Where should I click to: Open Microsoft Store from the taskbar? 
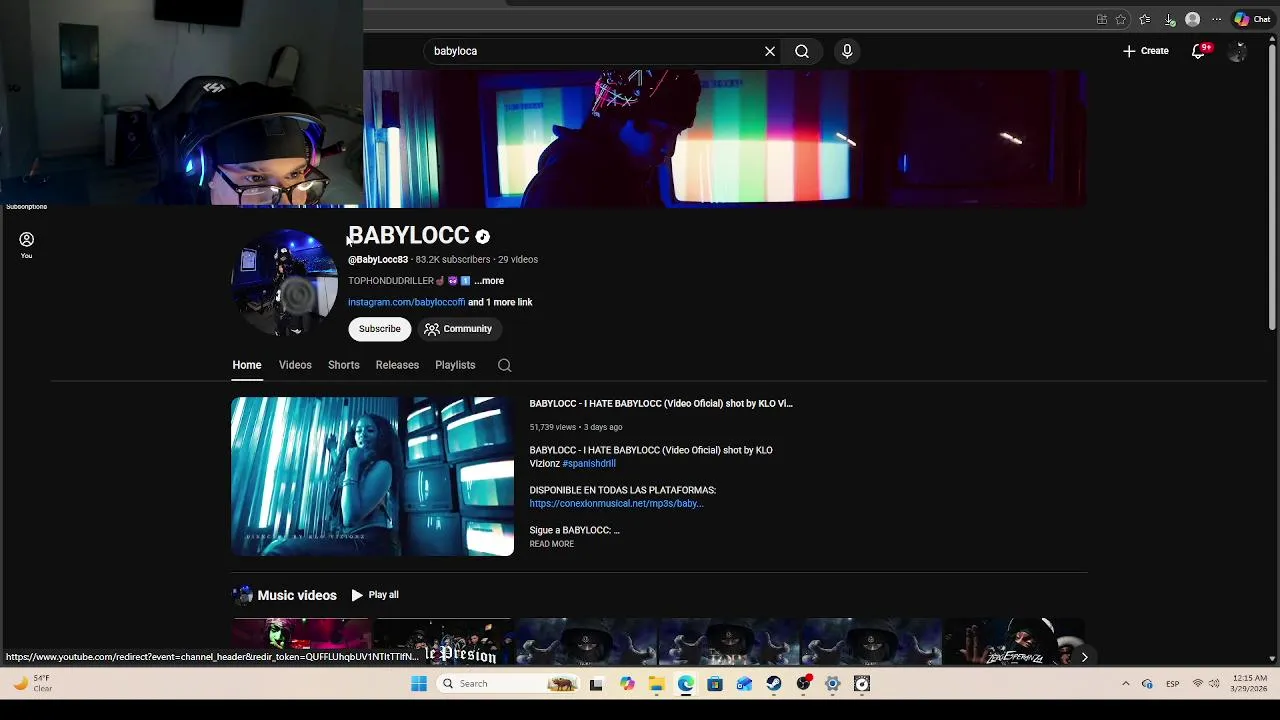(x=715, y=684)
